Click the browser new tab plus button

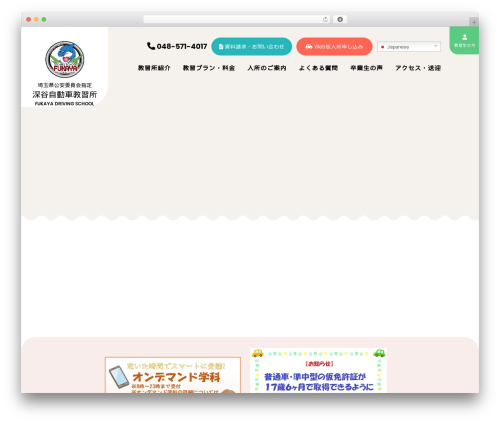coord(474,22)
